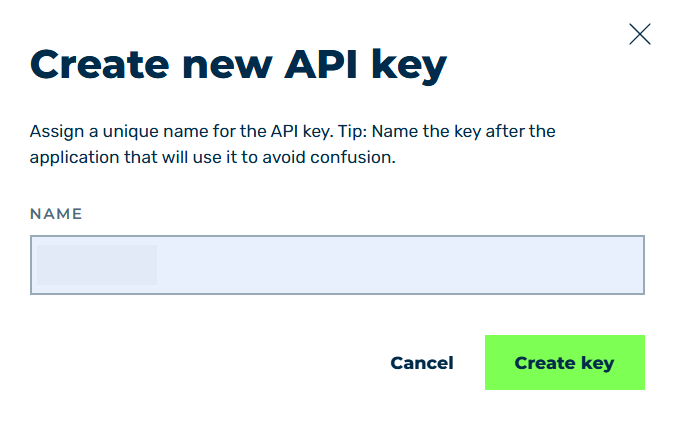Click the Create key button

tap(565, 362)
